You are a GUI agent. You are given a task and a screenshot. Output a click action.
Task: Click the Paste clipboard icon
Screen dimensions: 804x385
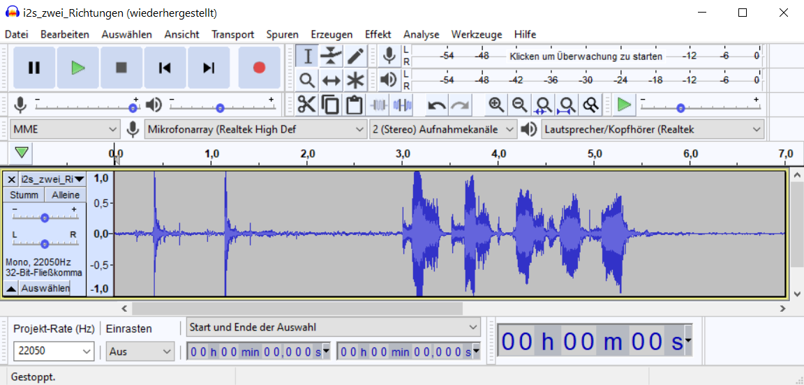(x=353, y=105)
